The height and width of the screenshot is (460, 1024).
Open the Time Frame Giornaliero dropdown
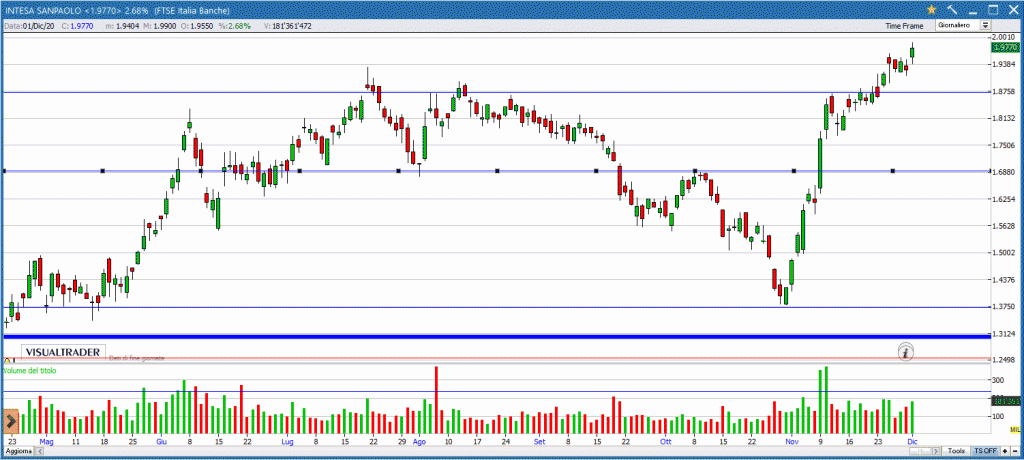(x=963, y=25)
